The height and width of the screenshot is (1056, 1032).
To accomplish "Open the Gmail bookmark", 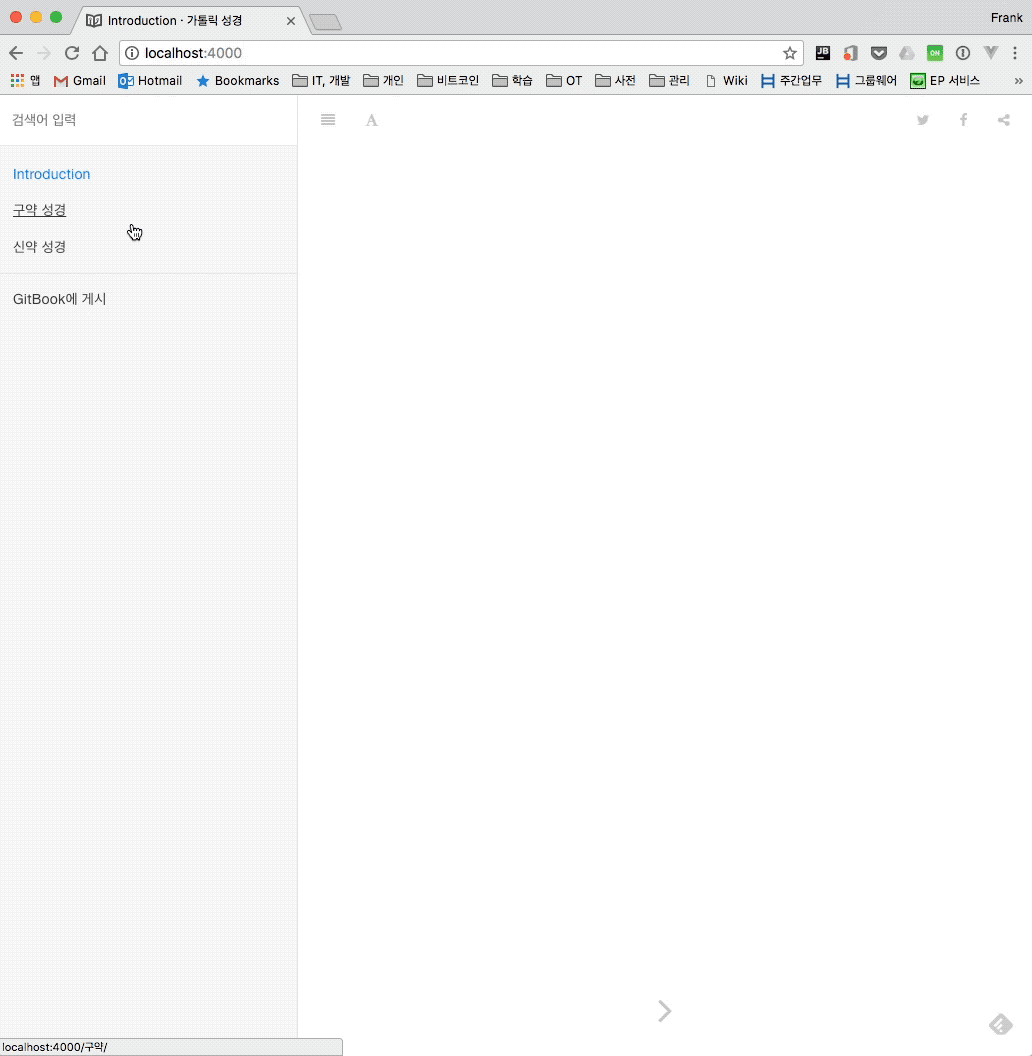I will [x=80, y=81].
